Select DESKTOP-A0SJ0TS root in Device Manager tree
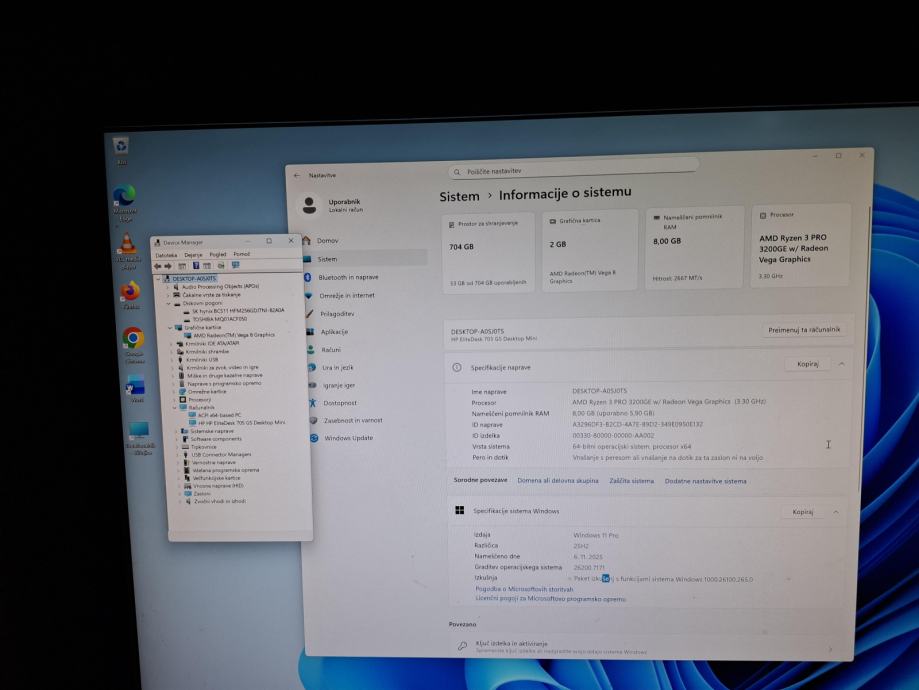The width and height of the screenshot is (919, 690). tap(194, 279)
